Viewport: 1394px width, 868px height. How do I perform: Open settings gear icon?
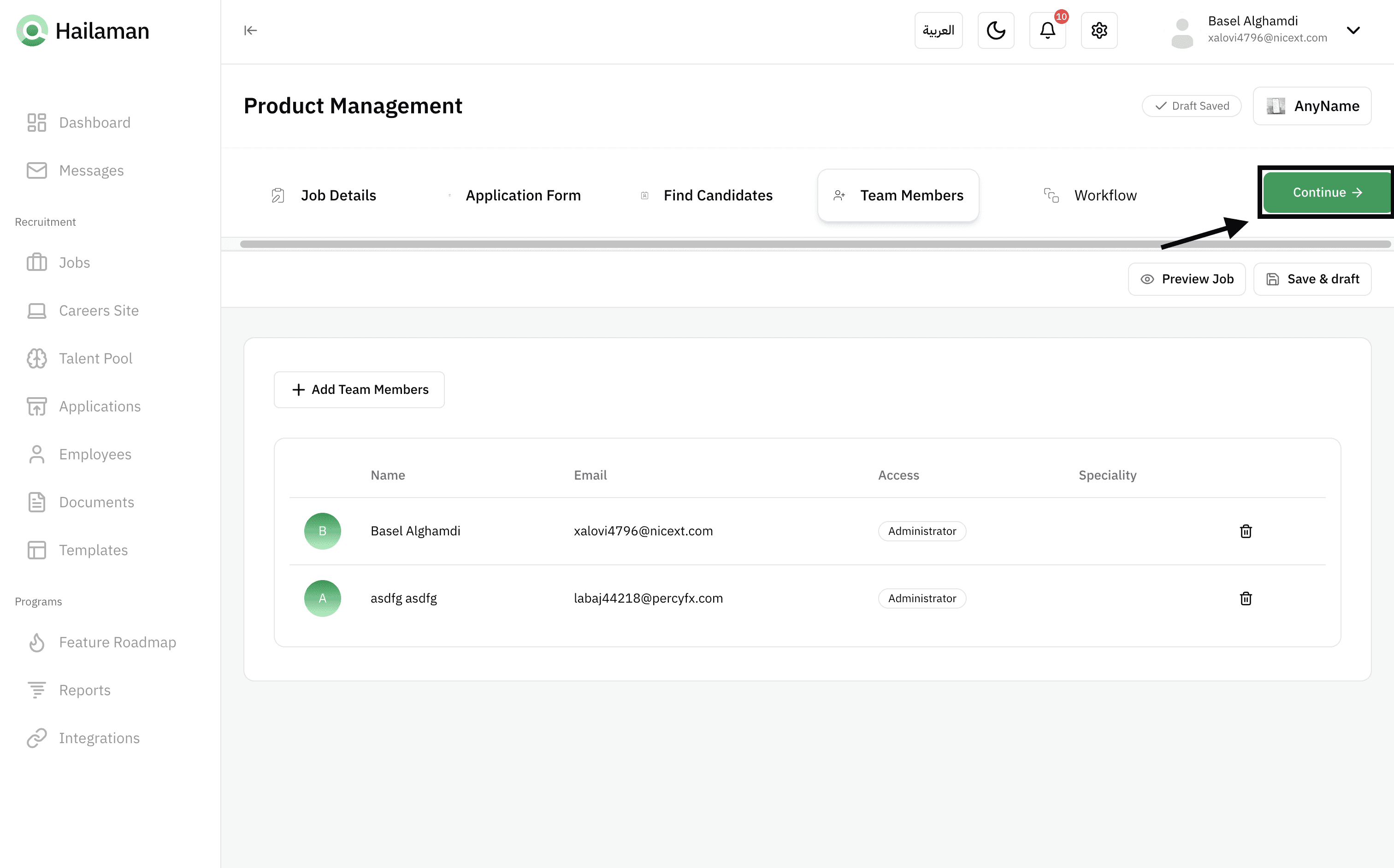point(1099,30)
